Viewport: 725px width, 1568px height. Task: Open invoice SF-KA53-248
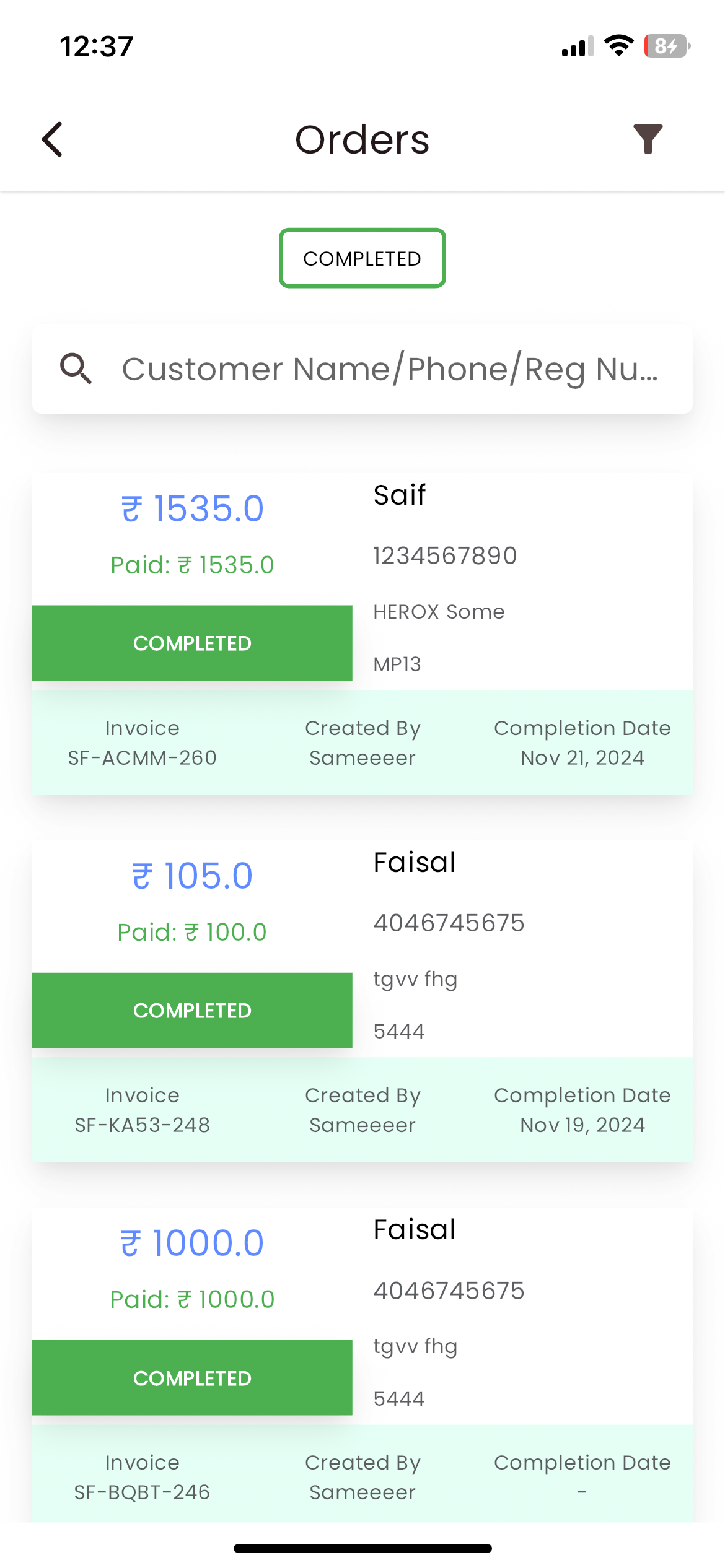click(x=142, y=1125)
